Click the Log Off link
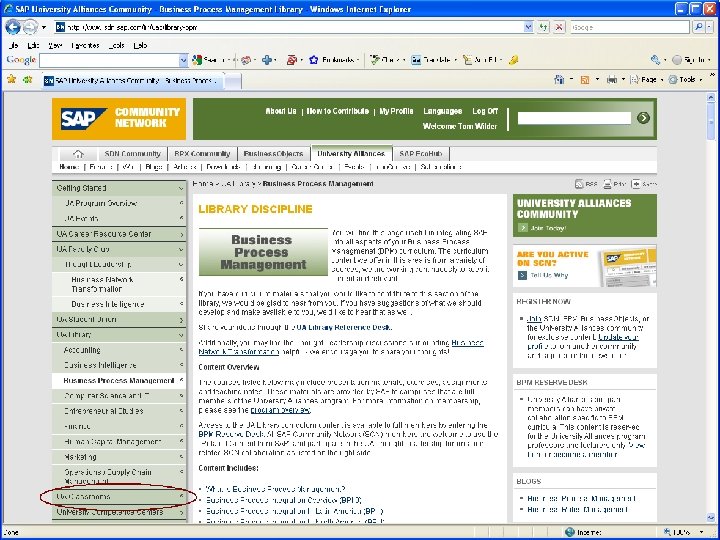Image resolution: width=720 pixels, height=540 pixels. click(x=485, y=111)
